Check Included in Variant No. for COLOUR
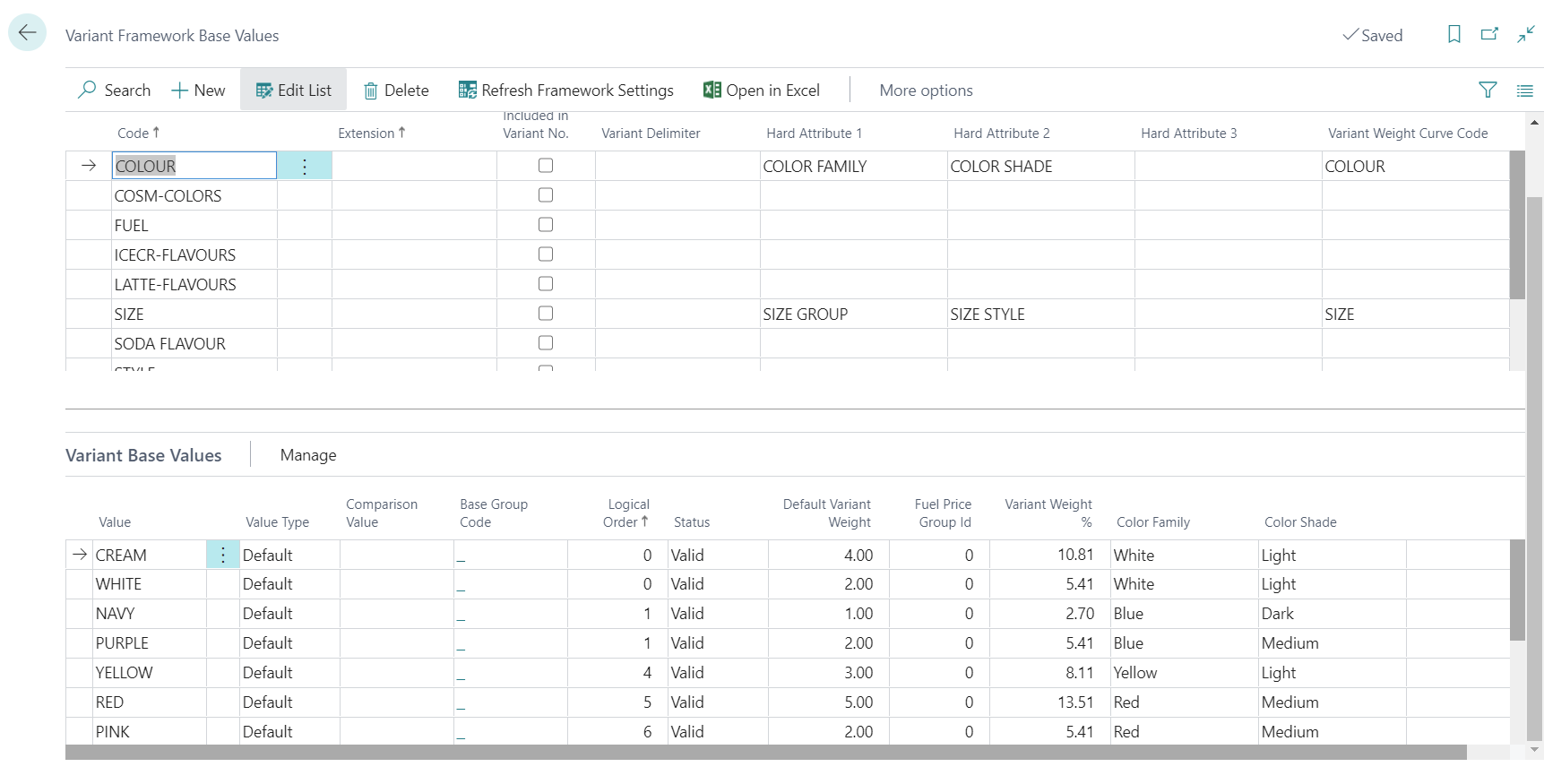The width and height of the screenshot is (1544, 784). click(x=546, y=166)
